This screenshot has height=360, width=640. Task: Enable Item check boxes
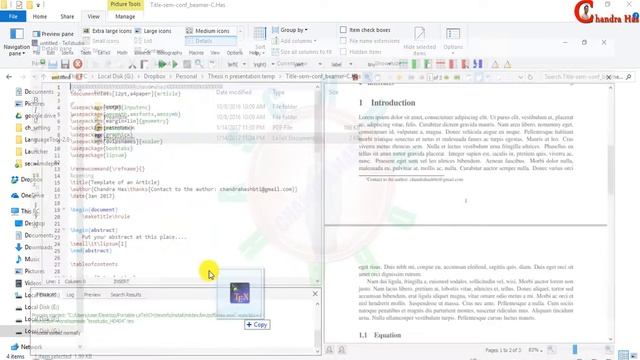[343, 30]
